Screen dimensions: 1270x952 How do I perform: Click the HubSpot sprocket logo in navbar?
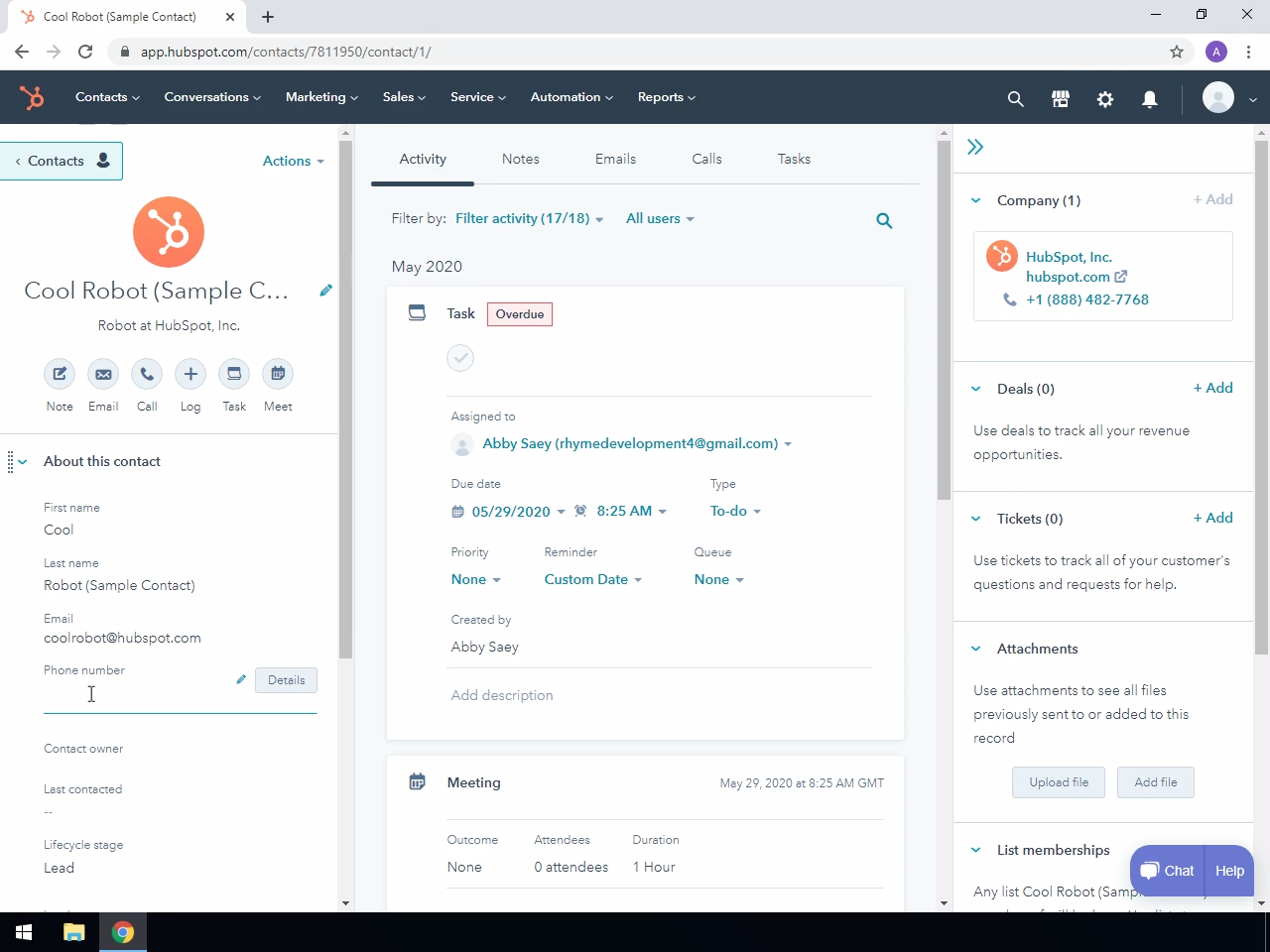click(x=32, y=97)
